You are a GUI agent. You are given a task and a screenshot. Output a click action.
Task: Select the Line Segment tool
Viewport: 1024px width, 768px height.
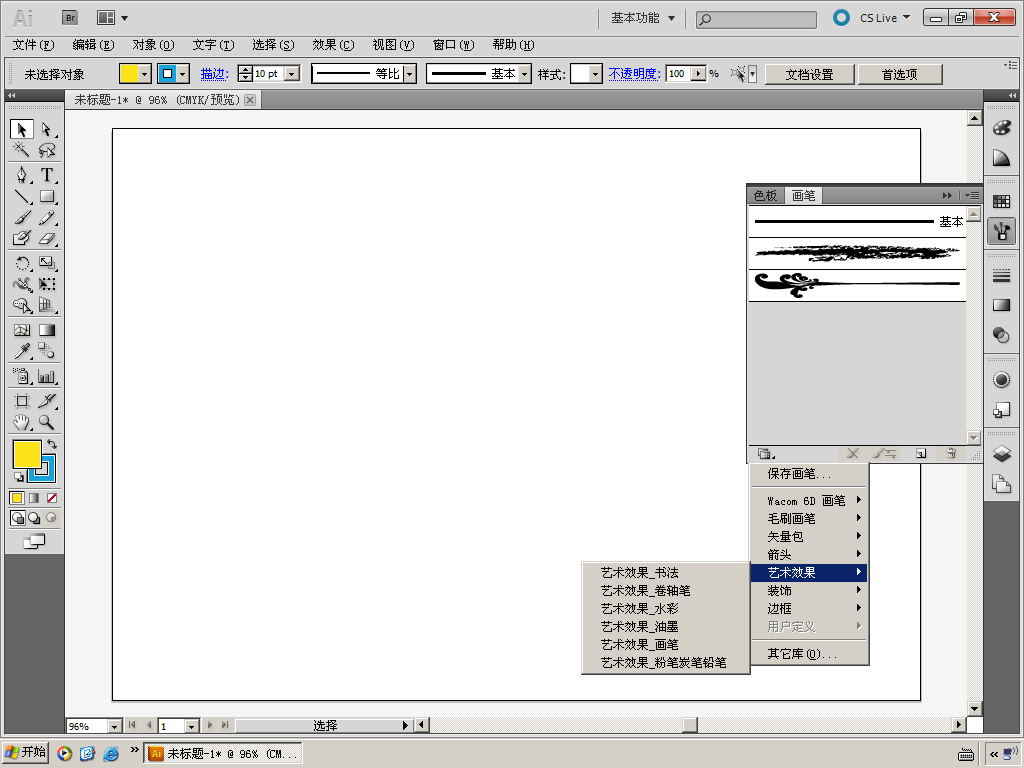click(22, 196)
